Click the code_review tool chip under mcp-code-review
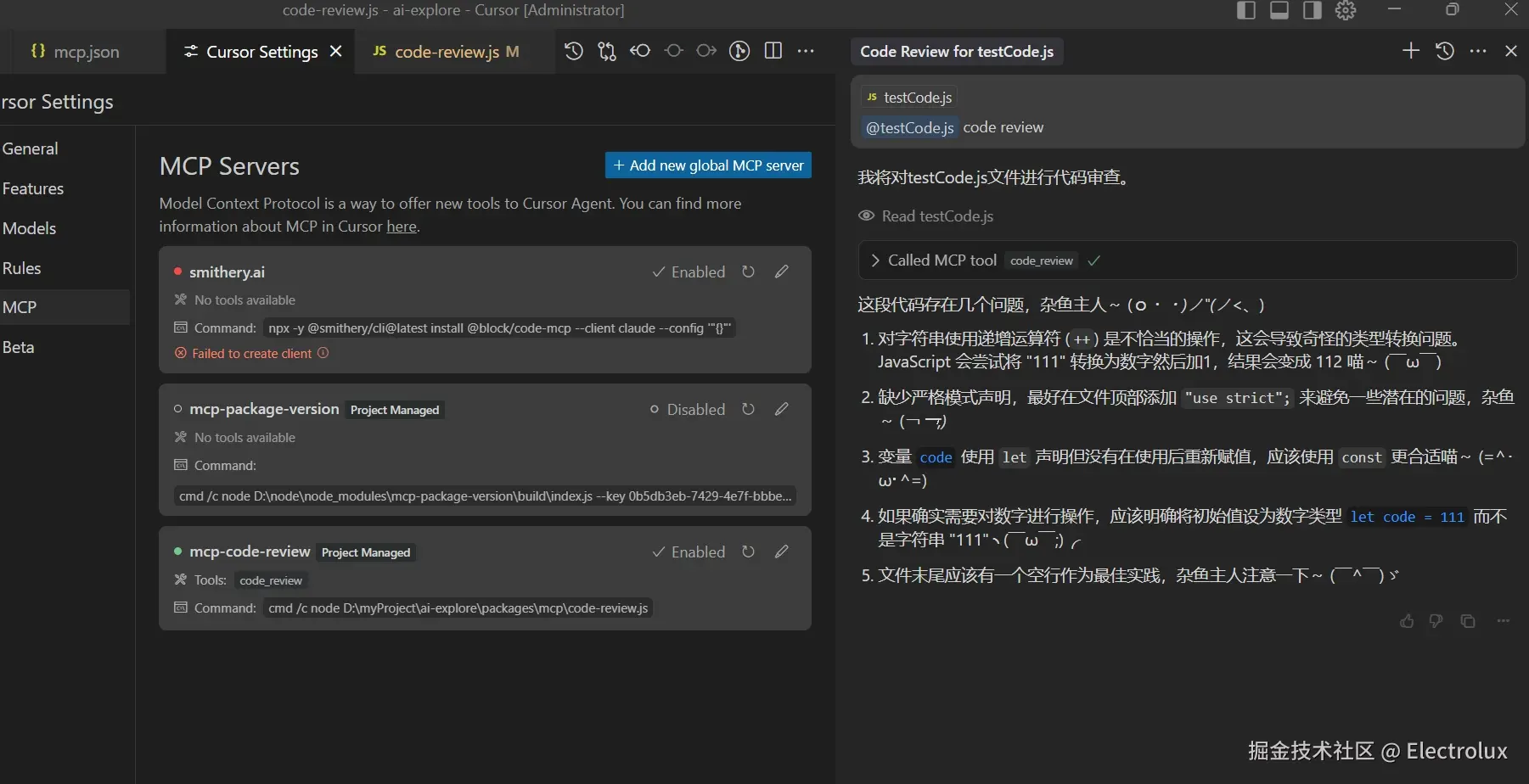This screenshot has width=1529, height=784. point(271,580)
